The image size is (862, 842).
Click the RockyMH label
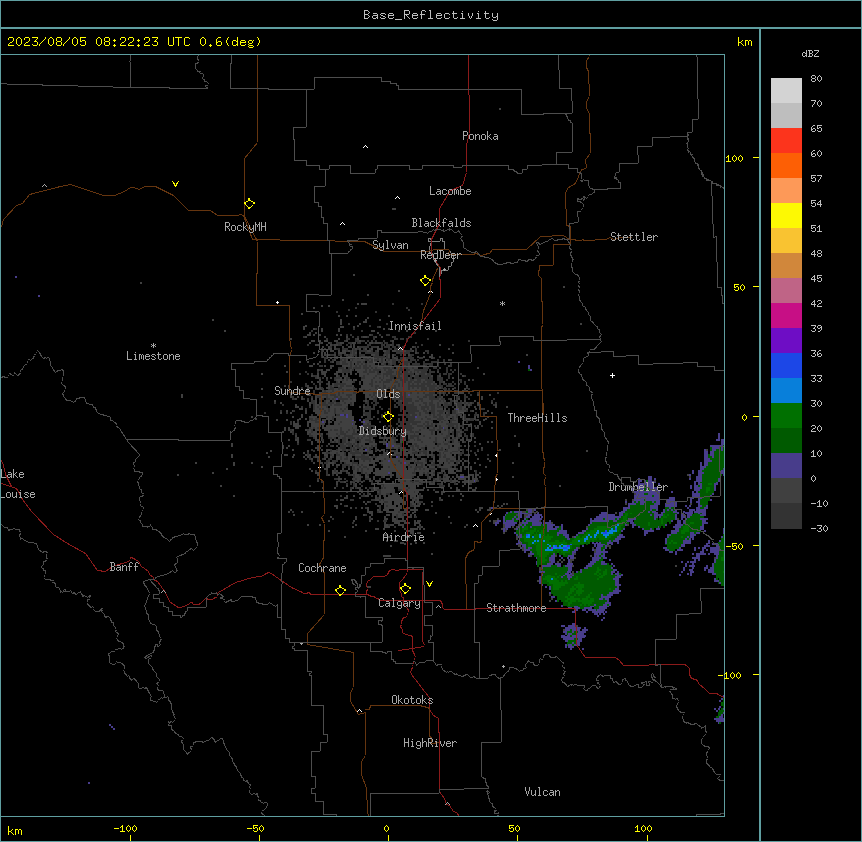(x=245, y=227)
